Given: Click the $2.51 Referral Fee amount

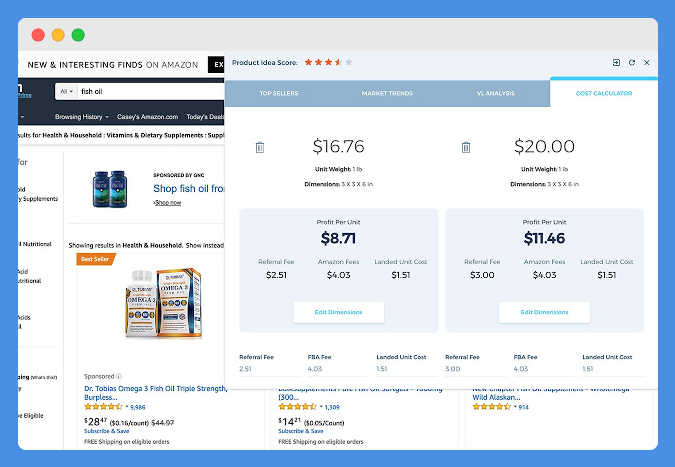Looking at the screenshot, I should click(x=276, y=275).
